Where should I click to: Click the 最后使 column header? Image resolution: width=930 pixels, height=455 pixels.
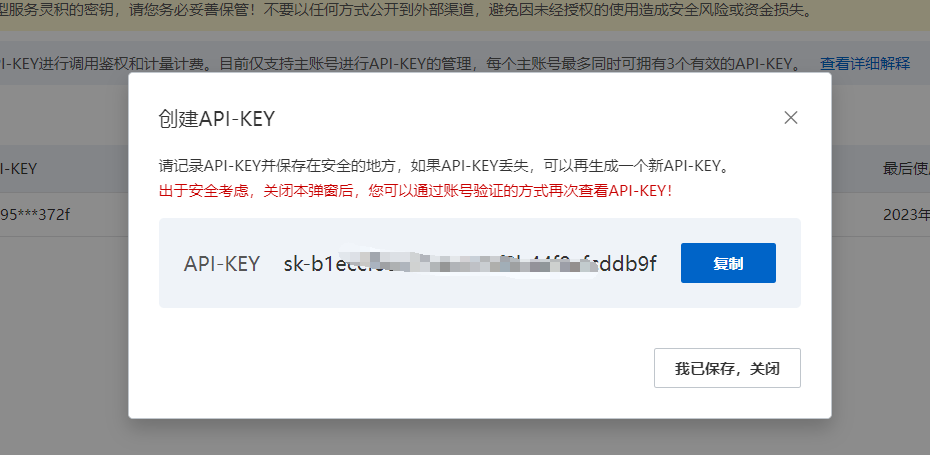[906, 169]
